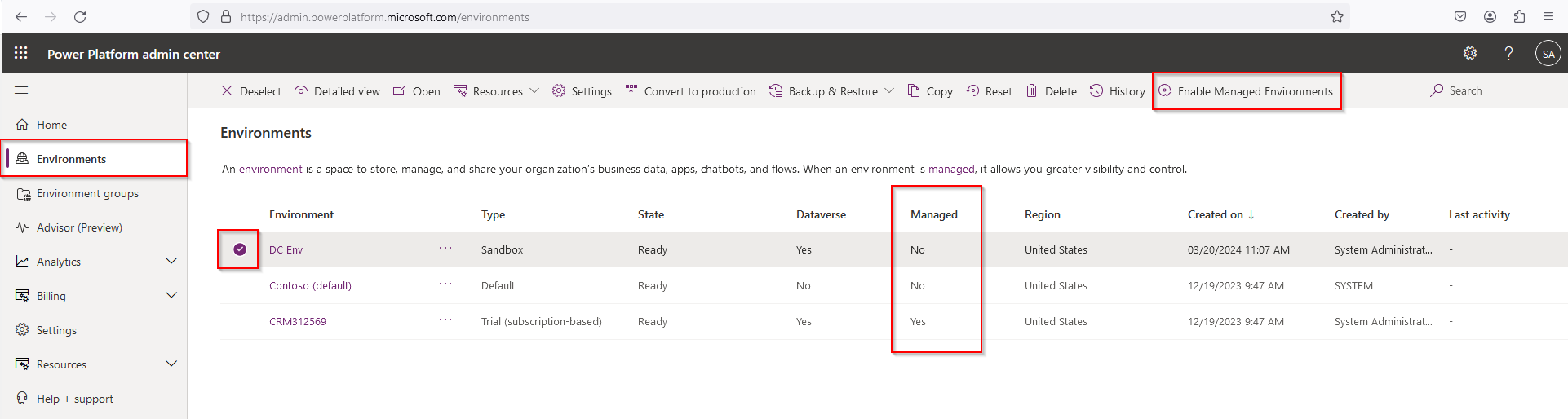Screen dimensions: 1568x419
Task: Reload the page in browser
Action: pyautogui.click(x=80, y=17)
